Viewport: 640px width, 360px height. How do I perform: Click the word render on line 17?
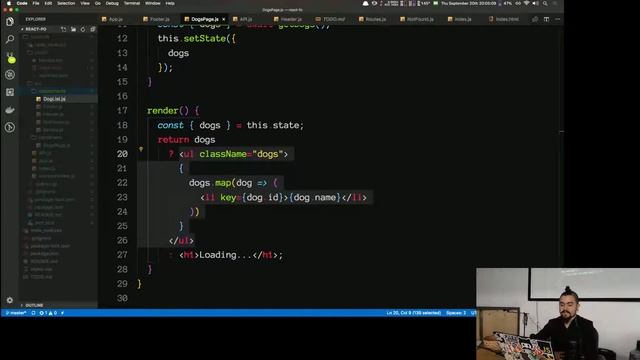point(162,111)
